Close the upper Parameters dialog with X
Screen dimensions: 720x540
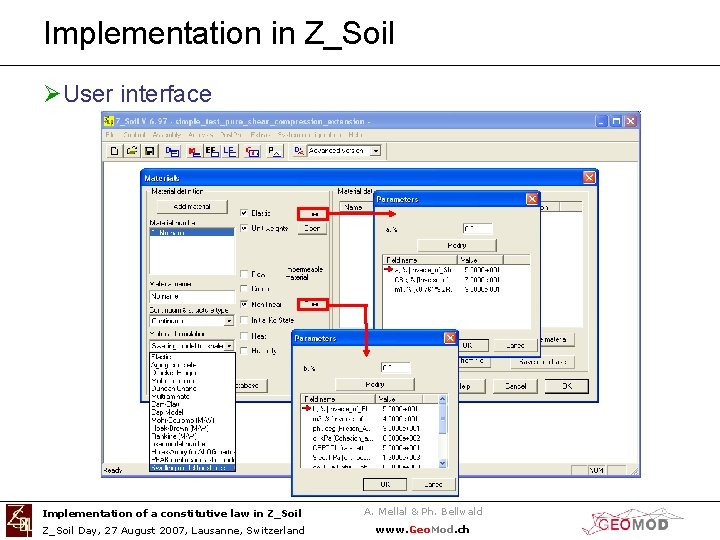point(532,199)
